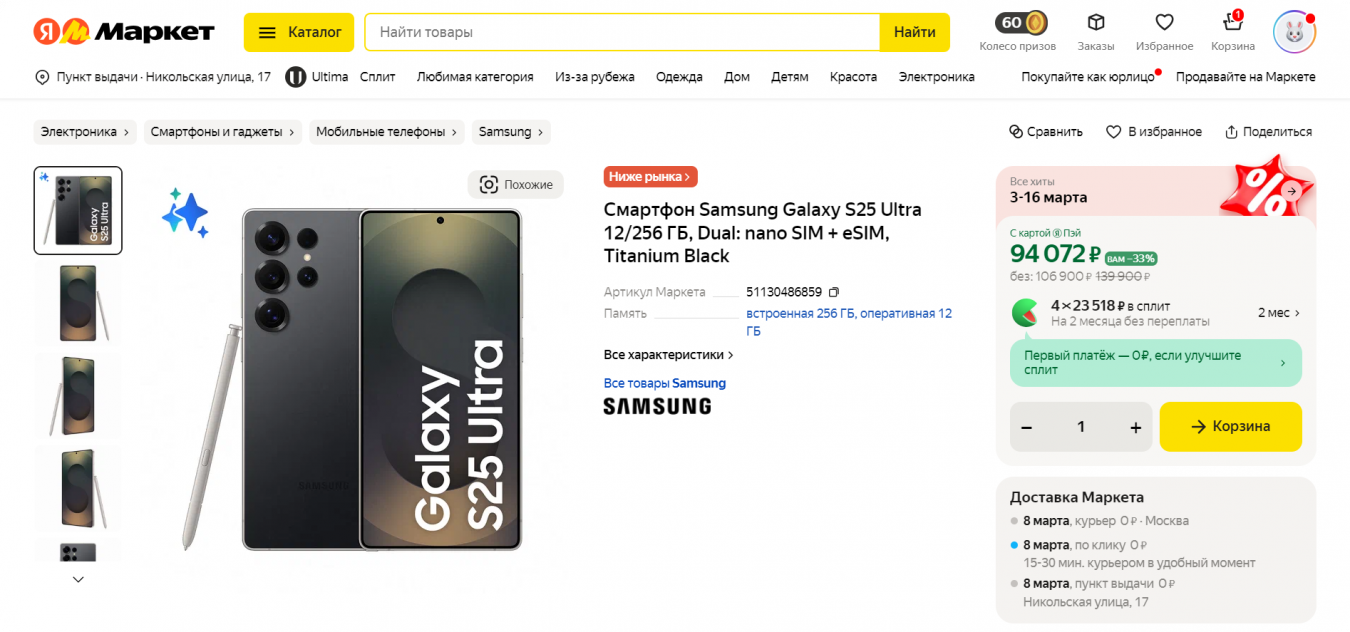The image size is (1350, 632).
Task: Increase quantity with the plus button
Action: tap(1135, 427)
